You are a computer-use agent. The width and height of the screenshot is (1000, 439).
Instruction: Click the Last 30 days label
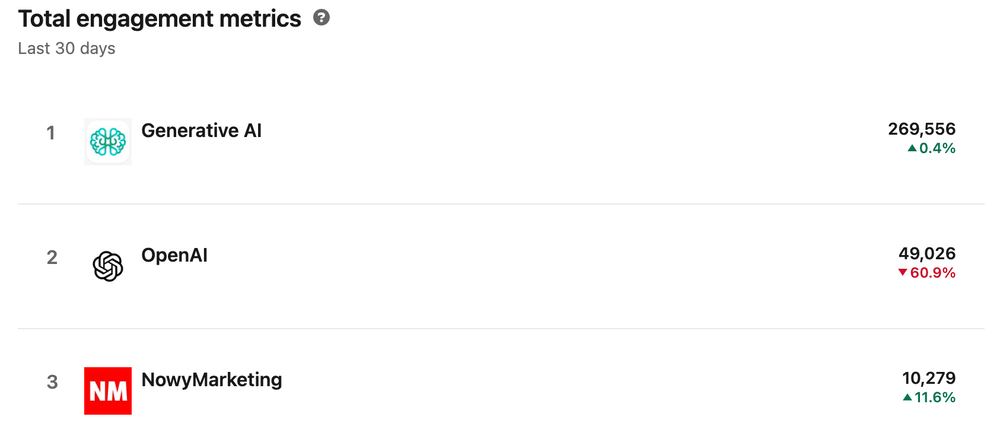click(x=66, y=48)
